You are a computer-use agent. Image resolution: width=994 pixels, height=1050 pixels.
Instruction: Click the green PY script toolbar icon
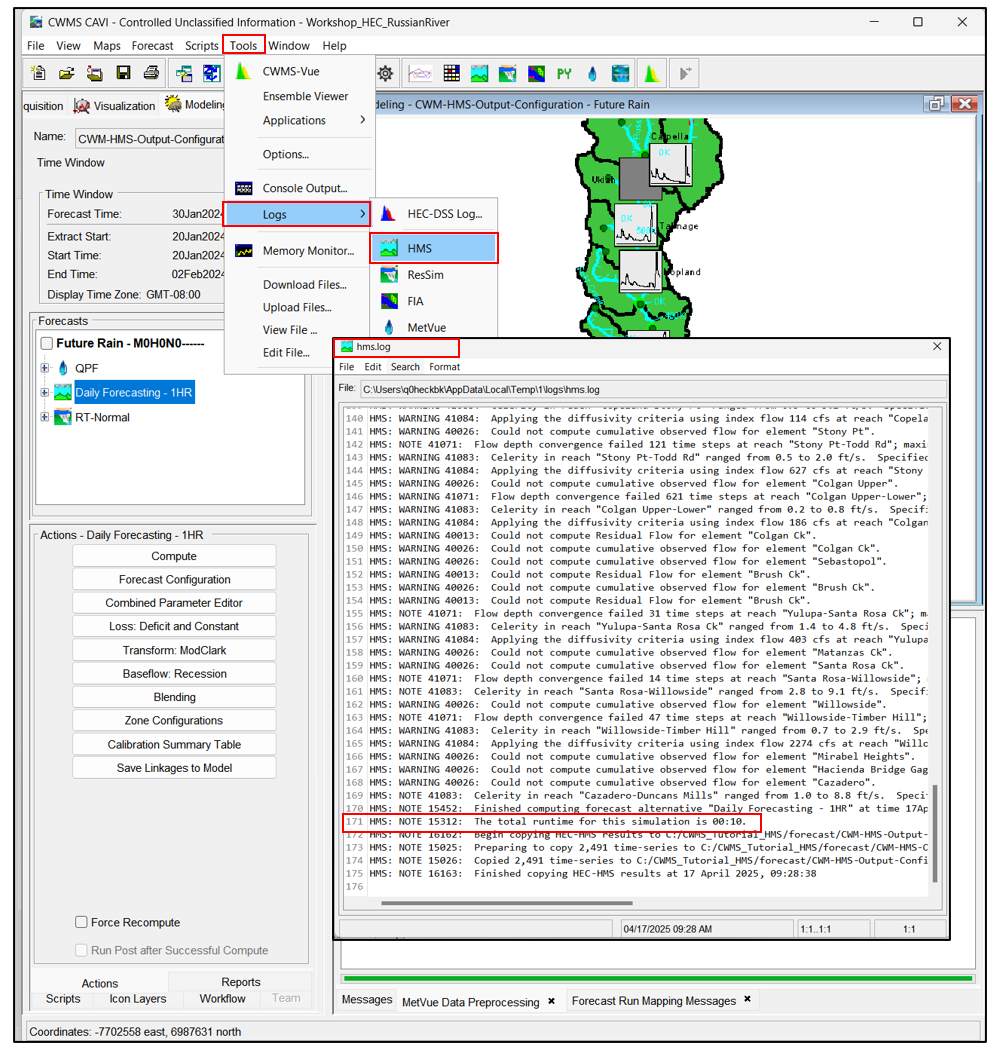coord(565,73)
